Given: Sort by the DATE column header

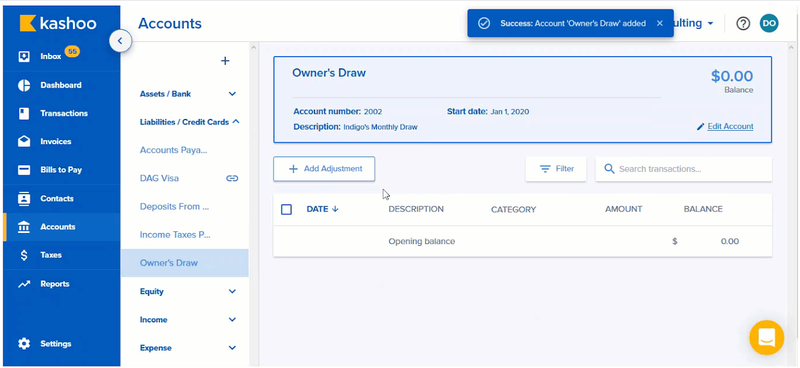Looking at the screenshot, I should 322,209.
